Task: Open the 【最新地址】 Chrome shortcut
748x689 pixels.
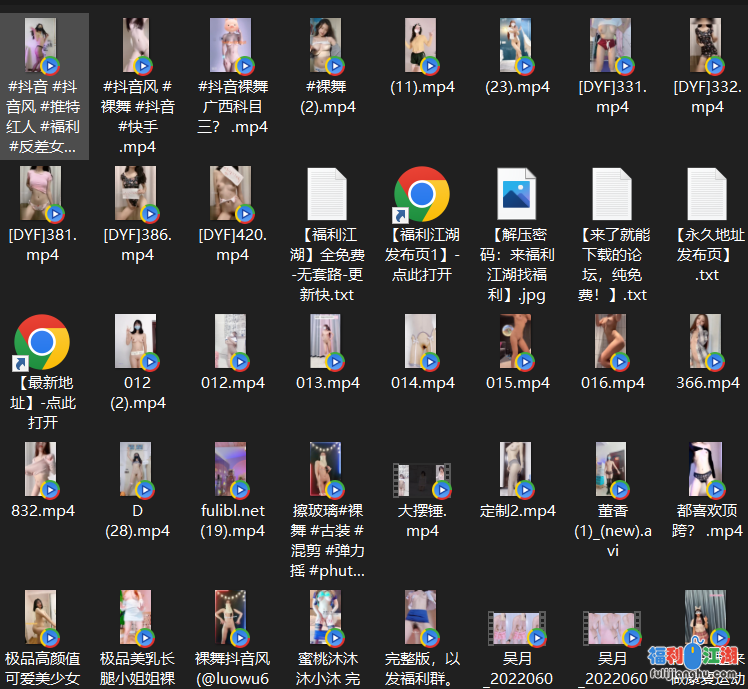Action: click(x=42, y=343)
